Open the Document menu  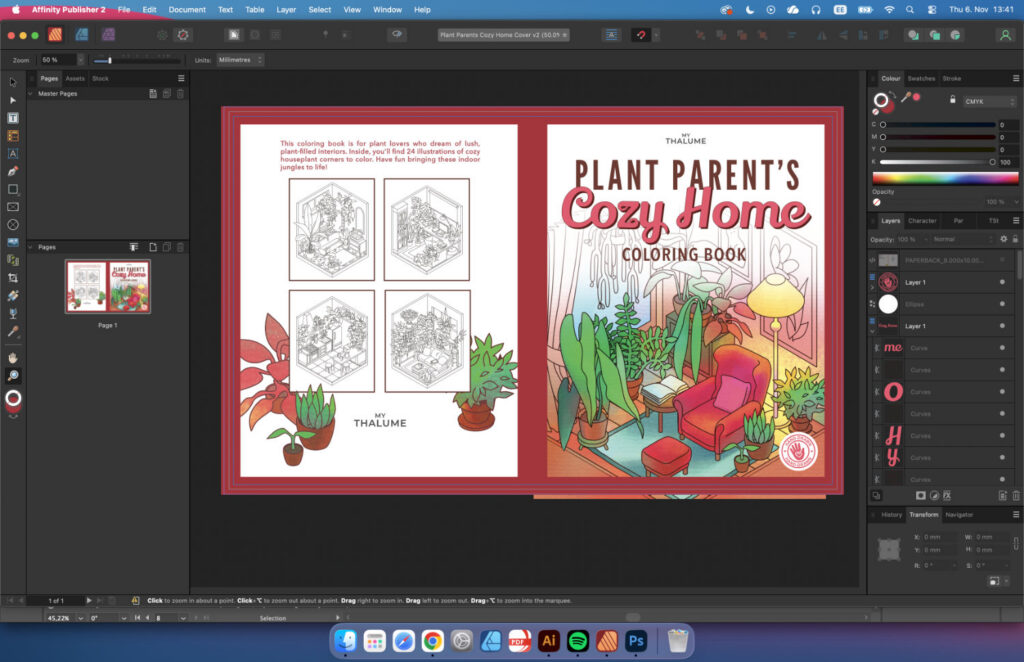(x=187, y=9)
